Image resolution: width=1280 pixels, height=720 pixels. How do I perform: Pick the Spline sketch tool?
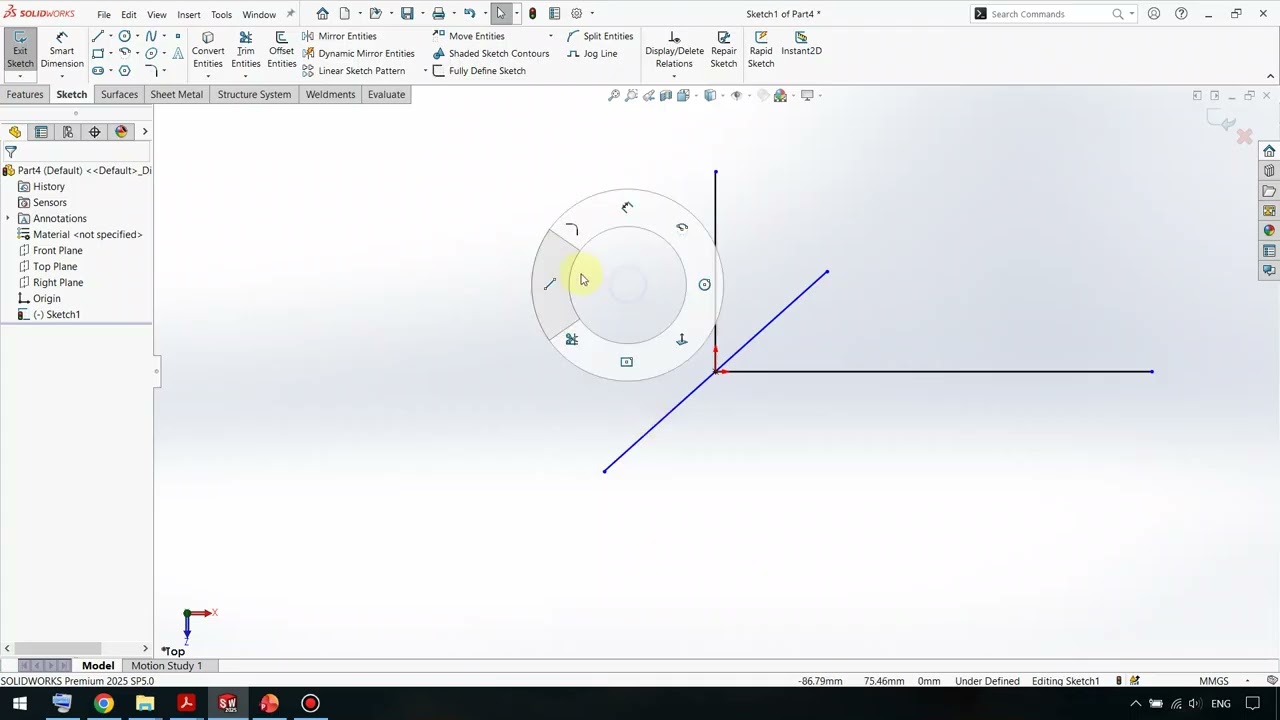pyautogui.click(x=151, y=36)
